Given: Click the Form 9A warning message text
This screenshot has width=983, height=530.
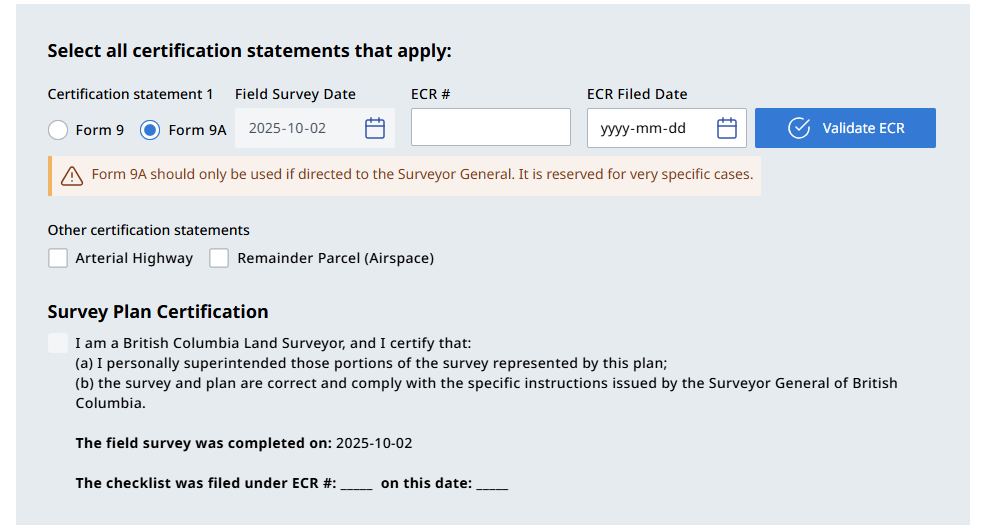Looking at the screenshot, I should pos(421,175).
